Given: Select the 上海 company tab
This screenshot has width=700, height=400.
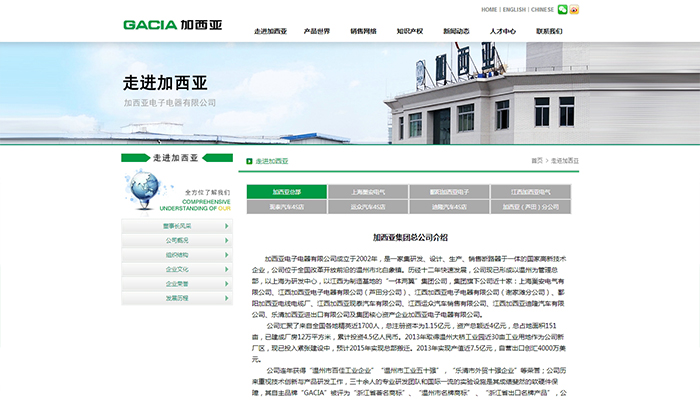Looking at the screenshot, I should [368, 192].
